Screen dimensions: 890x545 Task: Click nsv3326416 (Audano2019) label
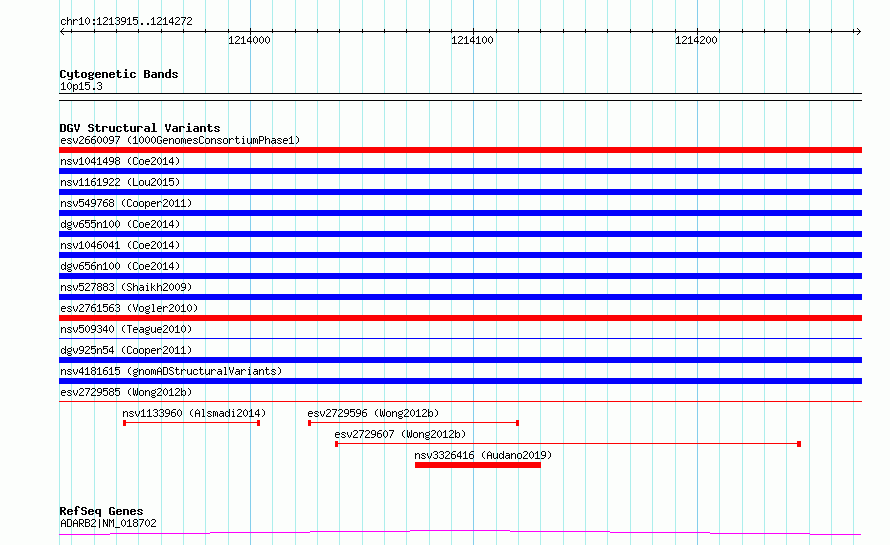(483, 455)
